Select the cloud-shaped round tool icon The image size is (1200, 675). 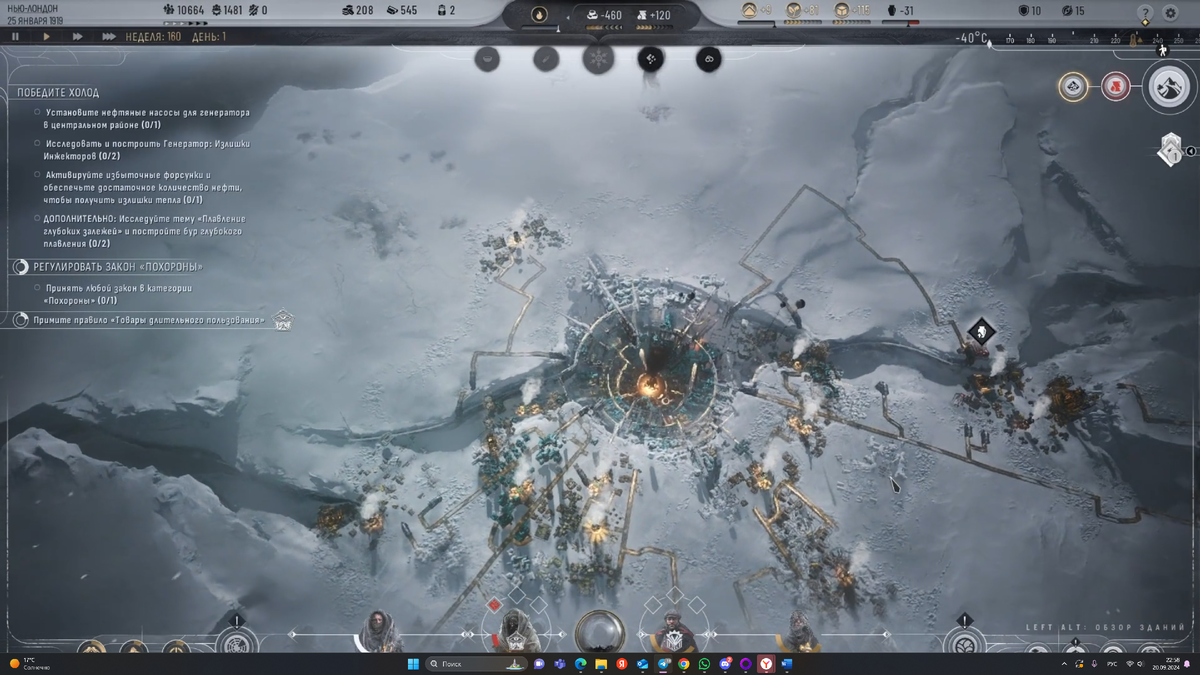click(x=708, y=59)
